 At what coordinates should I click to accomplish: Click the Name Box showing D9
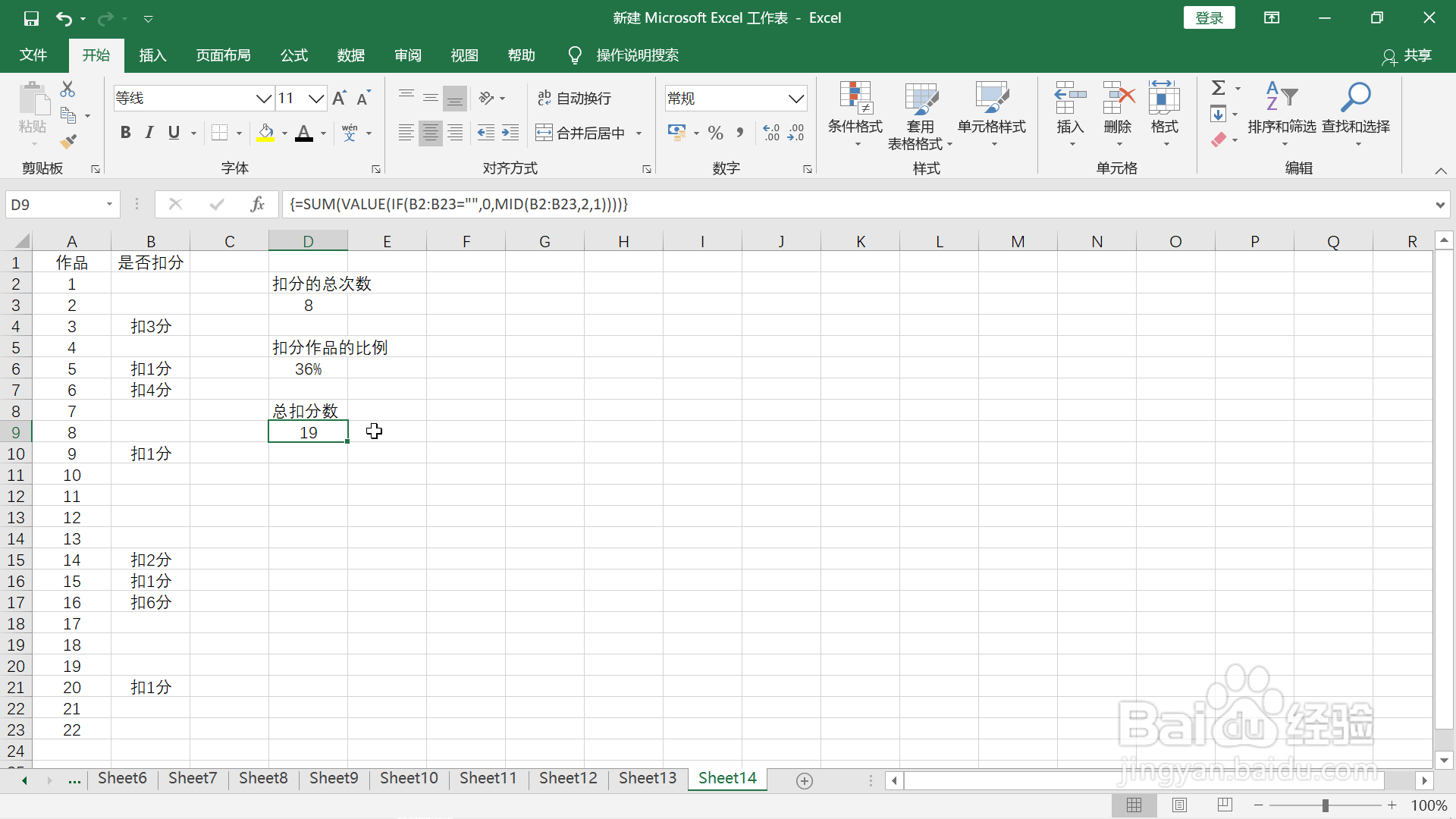pos(53,205)
